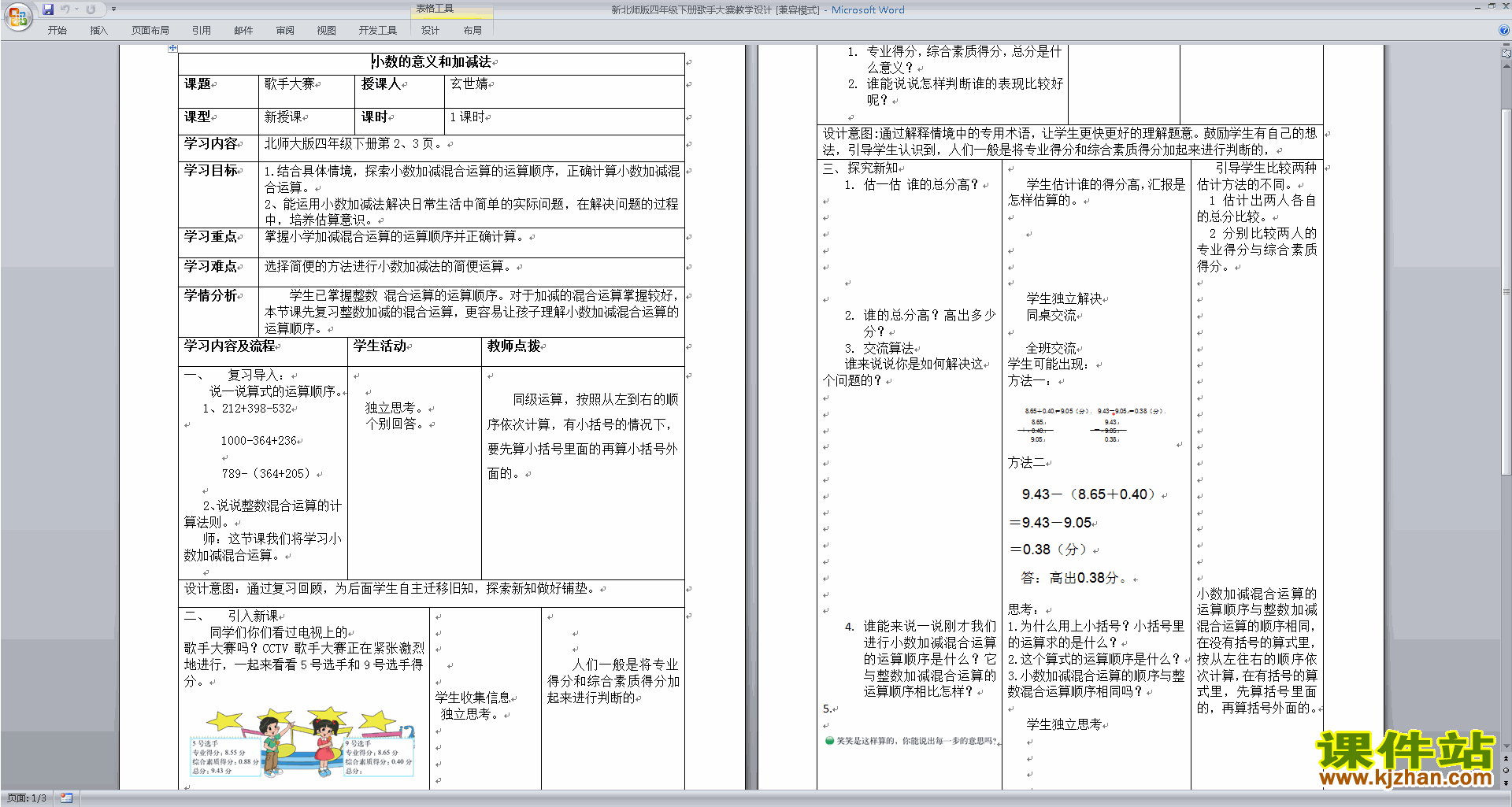Click the cell 新授课

[283, 117]
